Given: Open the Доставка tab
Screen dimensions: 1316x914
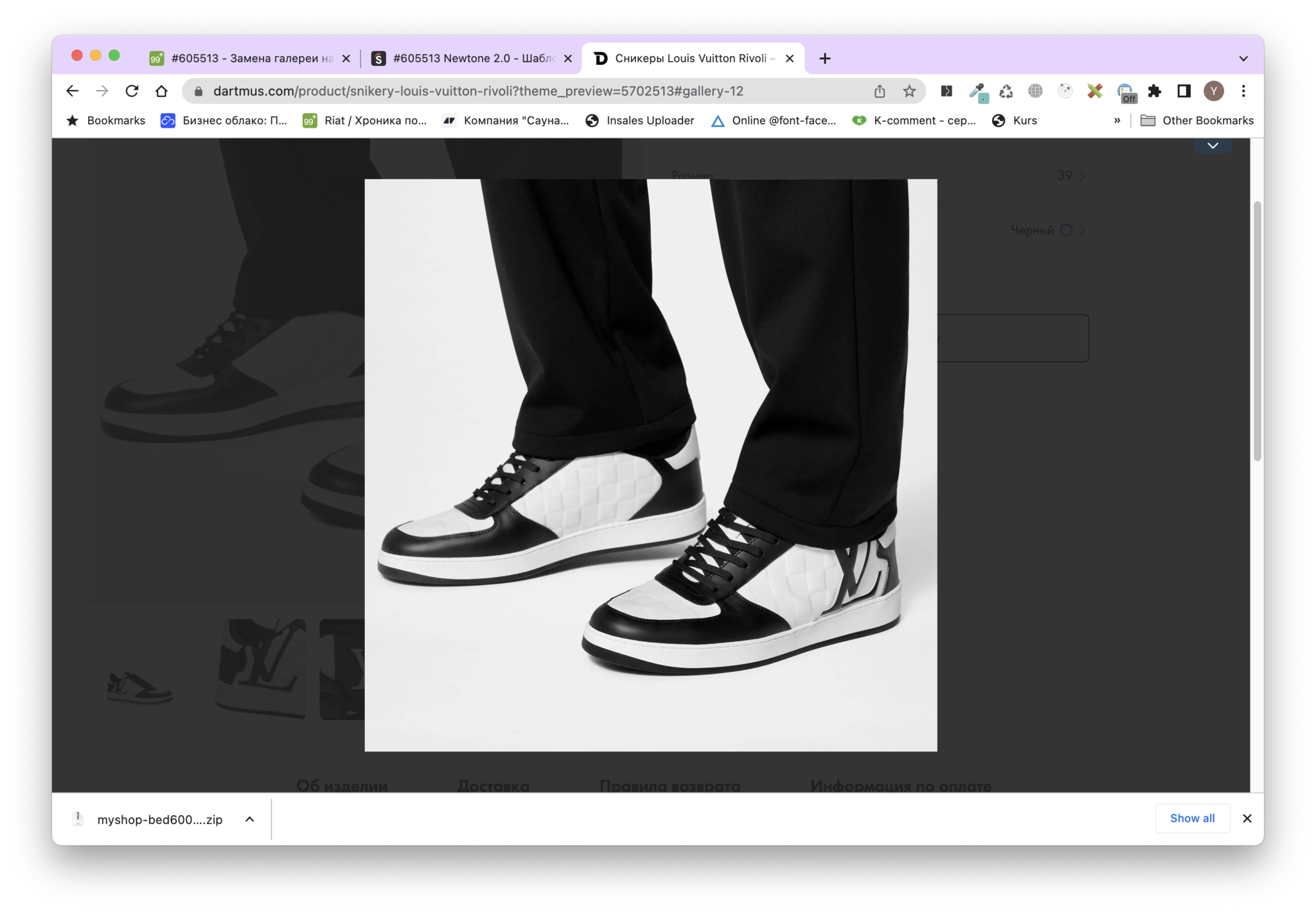Looking at the screenshot, I should 493,785.
